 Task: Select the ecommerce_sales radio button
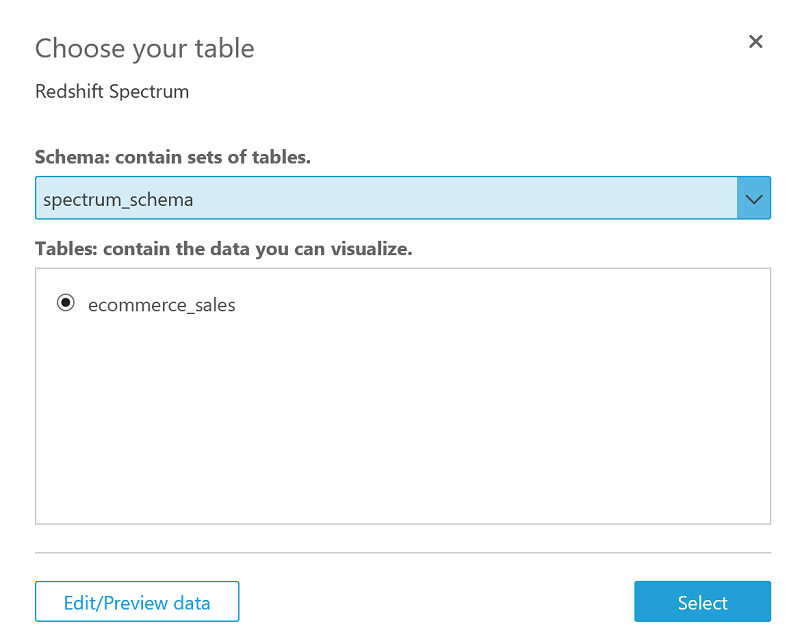(x=66, y=304)
